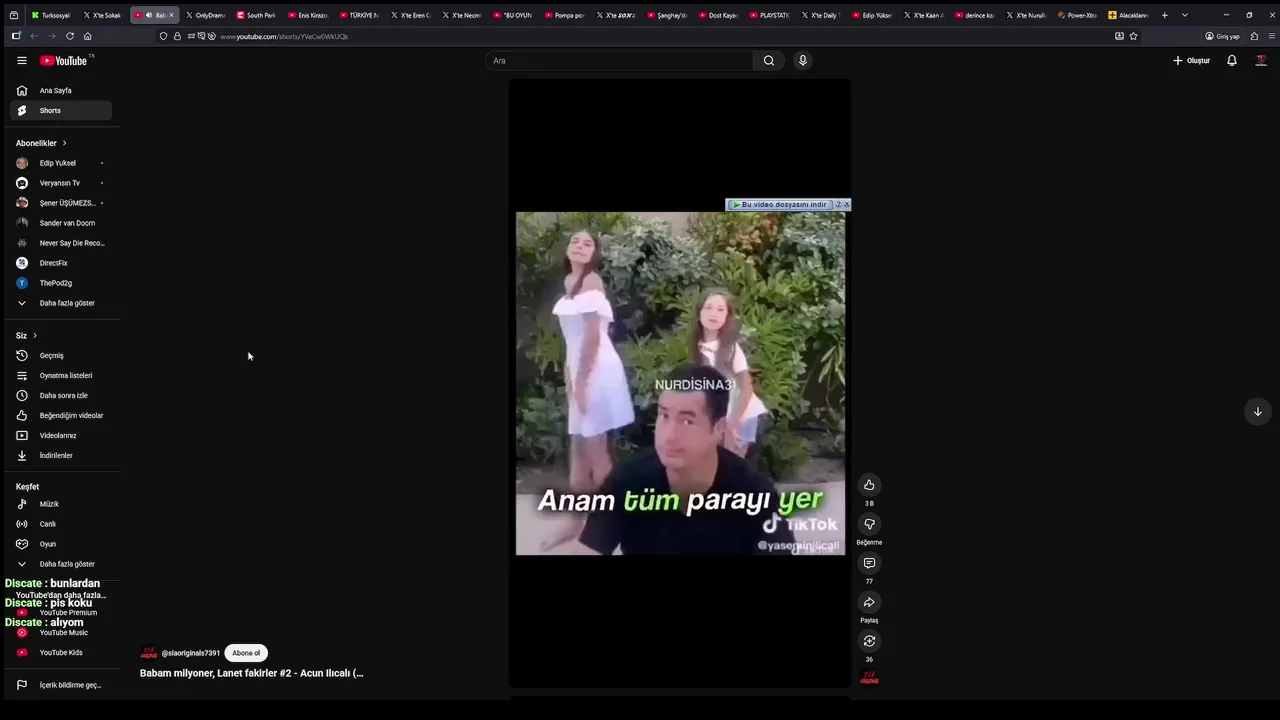Expand the Siz section chevron

point(34,335)
